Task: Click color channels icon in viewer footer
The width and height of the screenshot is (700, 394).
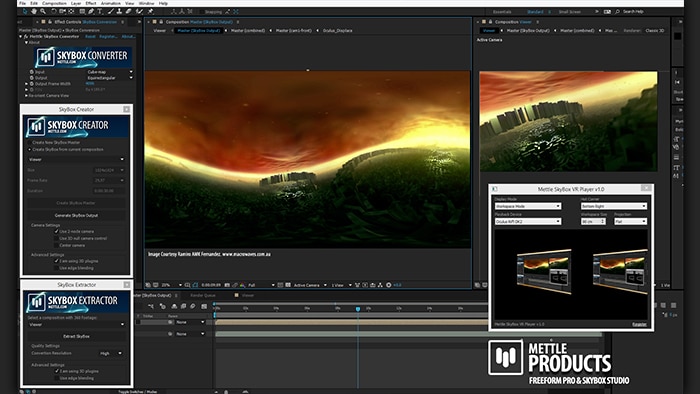Action: point(242,285)
